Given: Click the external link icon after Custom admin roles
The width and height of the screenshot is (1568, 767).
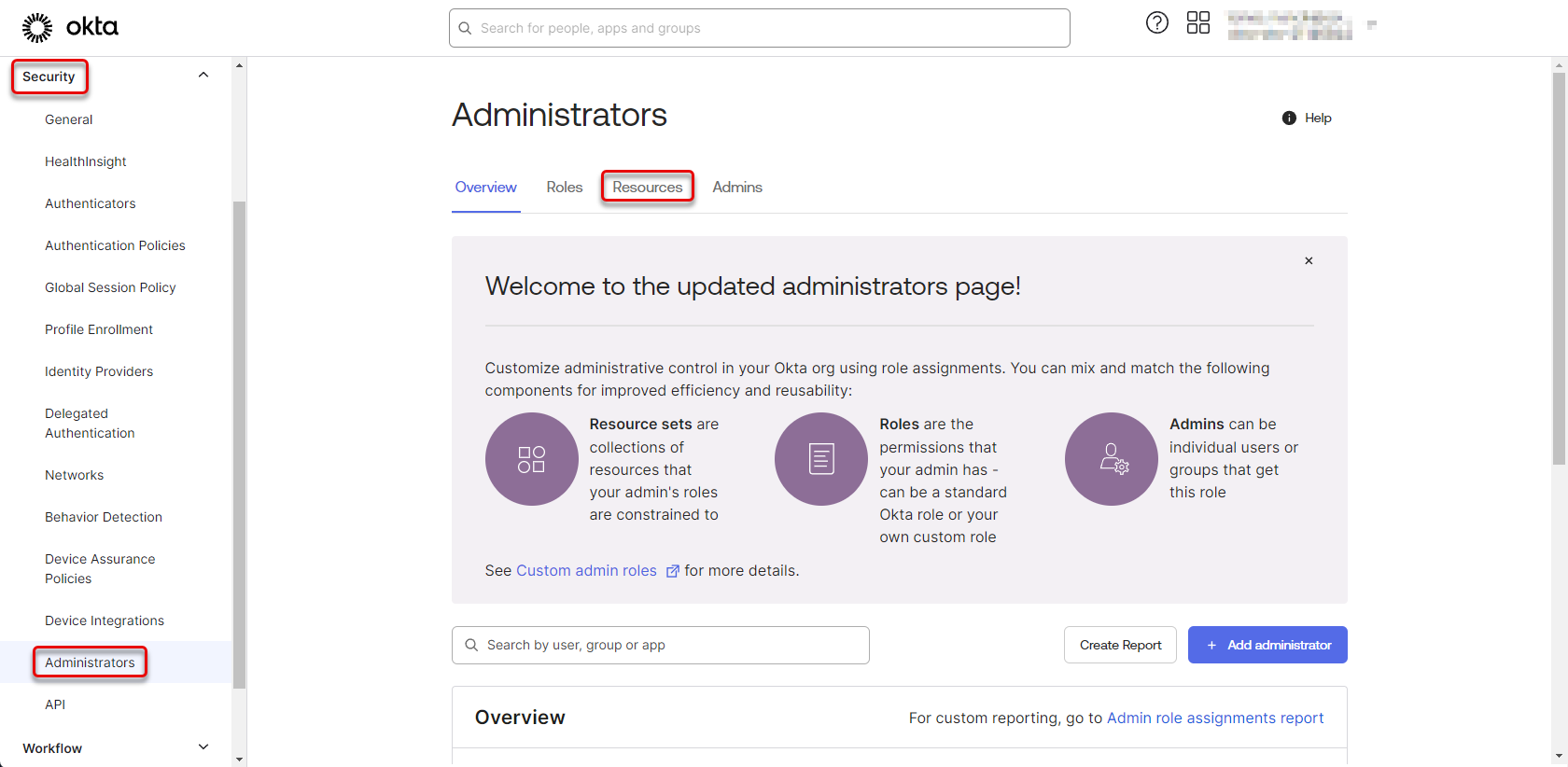Looking at the screenshot, I should [672, 571].
